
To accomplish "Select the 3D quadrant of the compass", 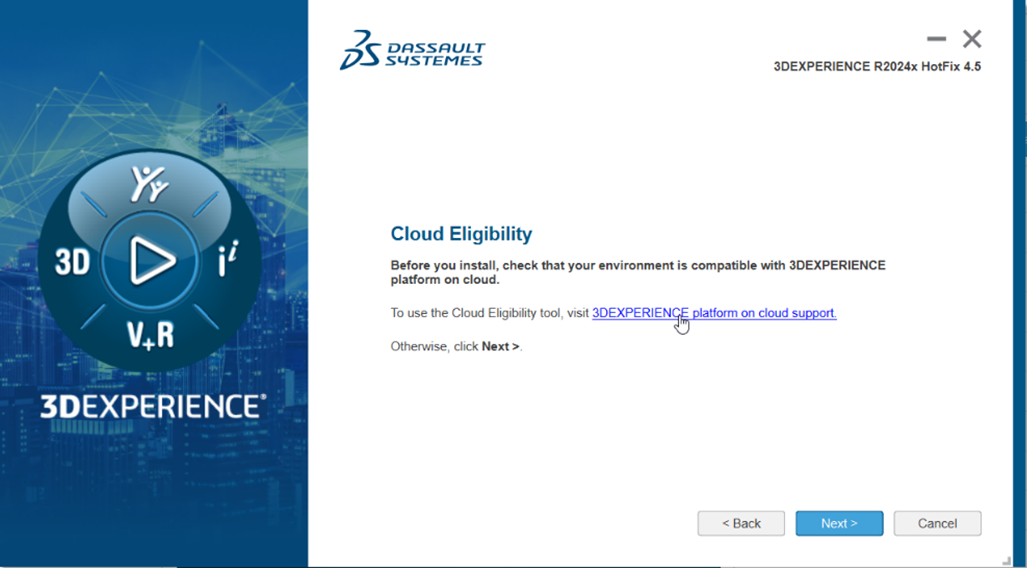I will pyautogui.click(x=72, y=262).
